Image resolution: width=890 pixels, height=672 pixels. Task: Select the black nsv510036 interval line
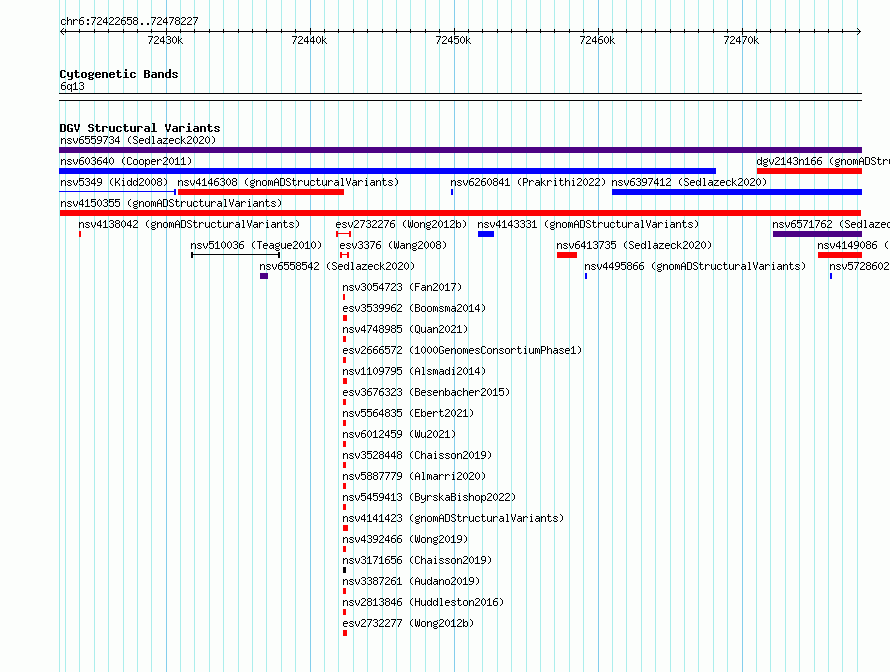[x=236, y=255]
